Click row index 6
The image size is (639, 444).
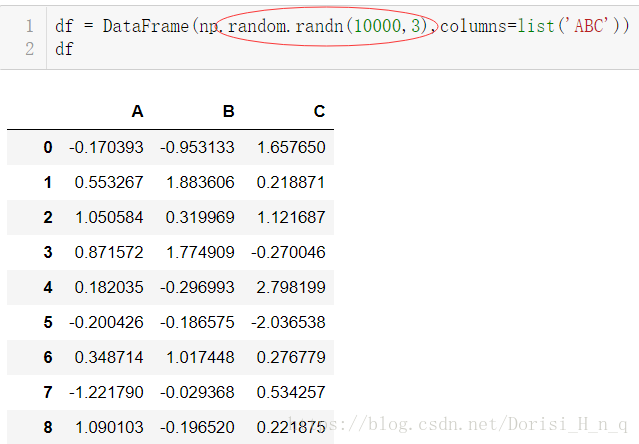tap(48, 357)
